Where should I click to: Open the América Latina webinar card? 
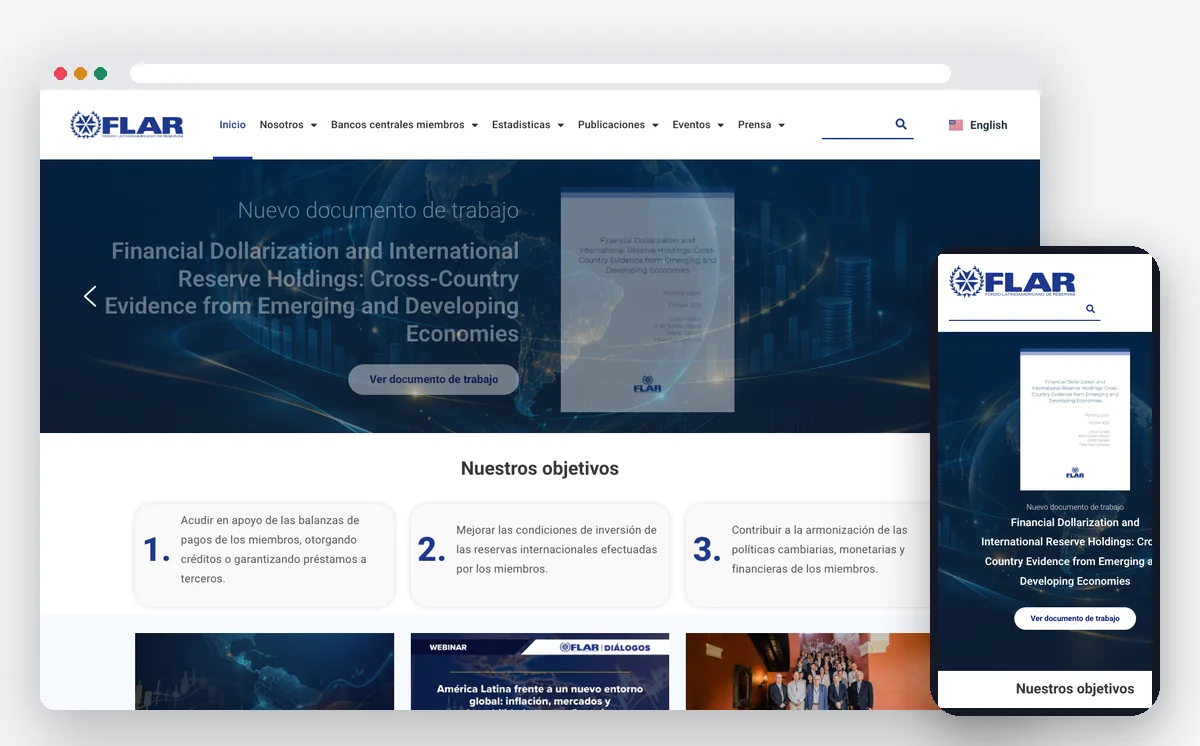(540, 671)
